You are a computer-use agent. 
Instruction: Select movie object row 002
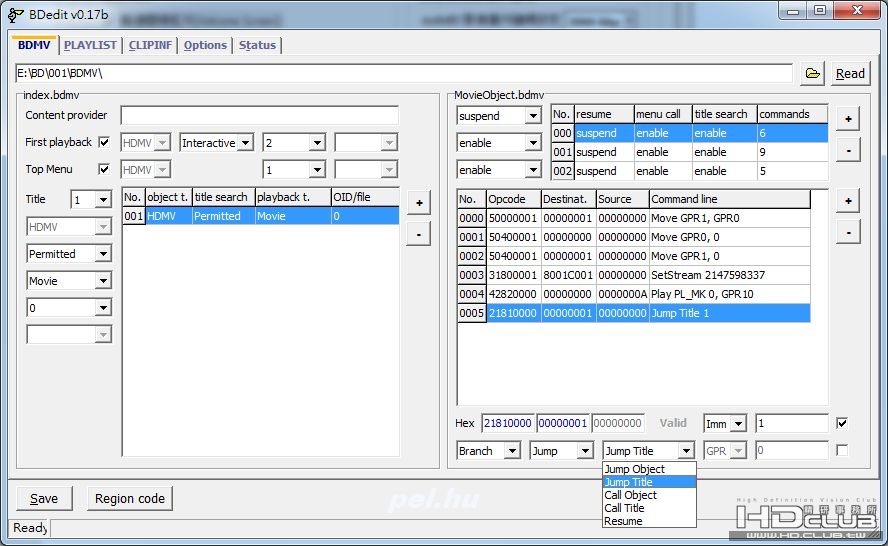coord(689,171)
